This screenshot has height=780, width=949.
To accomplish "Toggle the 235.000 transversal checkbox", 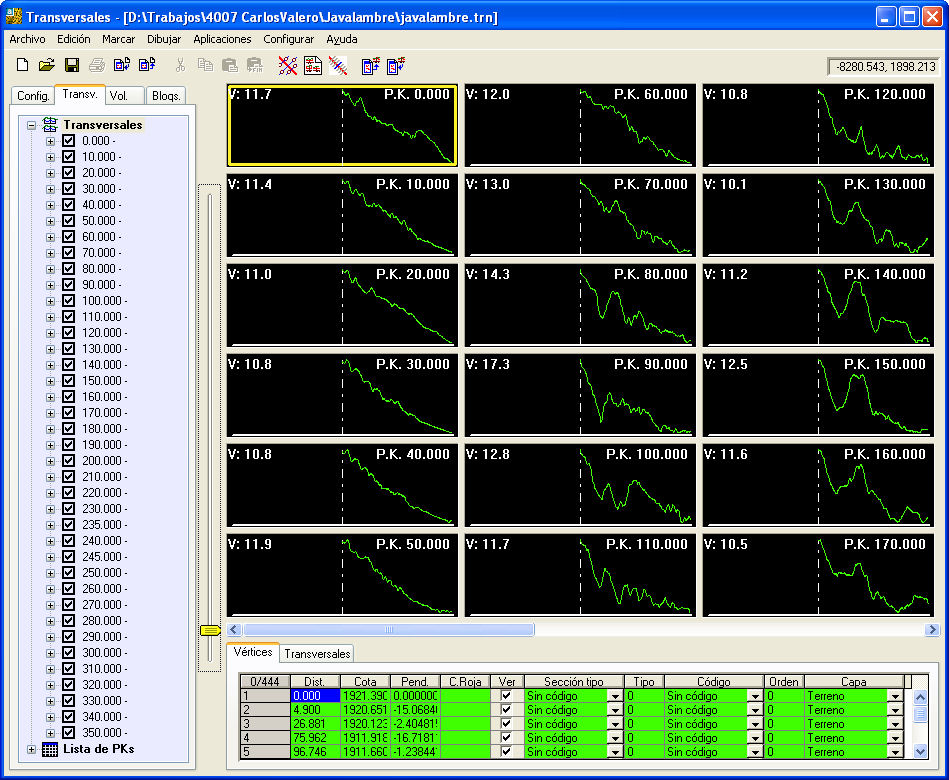I will [x=68, y=525].
